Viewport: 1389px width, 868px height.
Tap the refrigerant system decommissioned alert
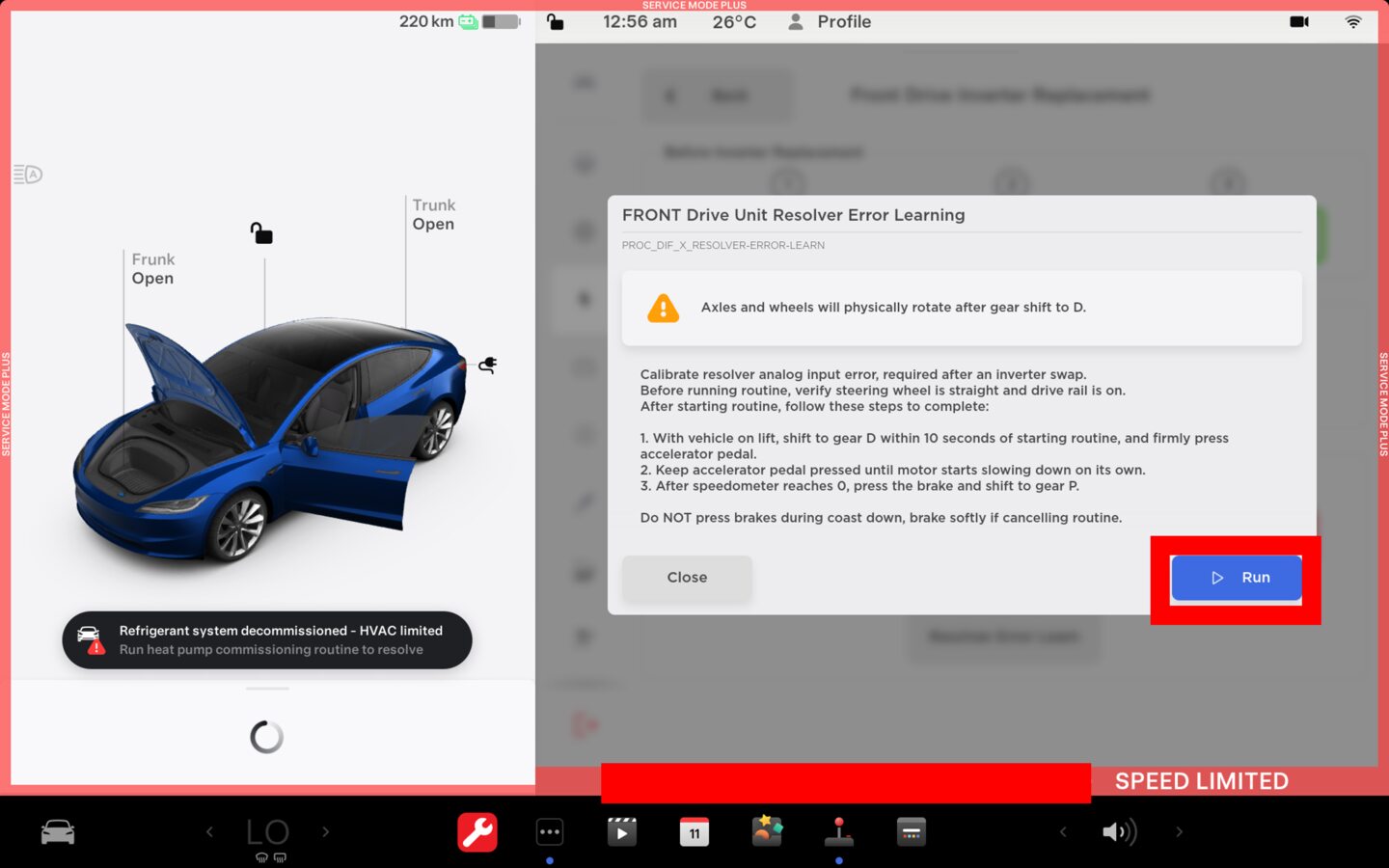click(267, 640)
